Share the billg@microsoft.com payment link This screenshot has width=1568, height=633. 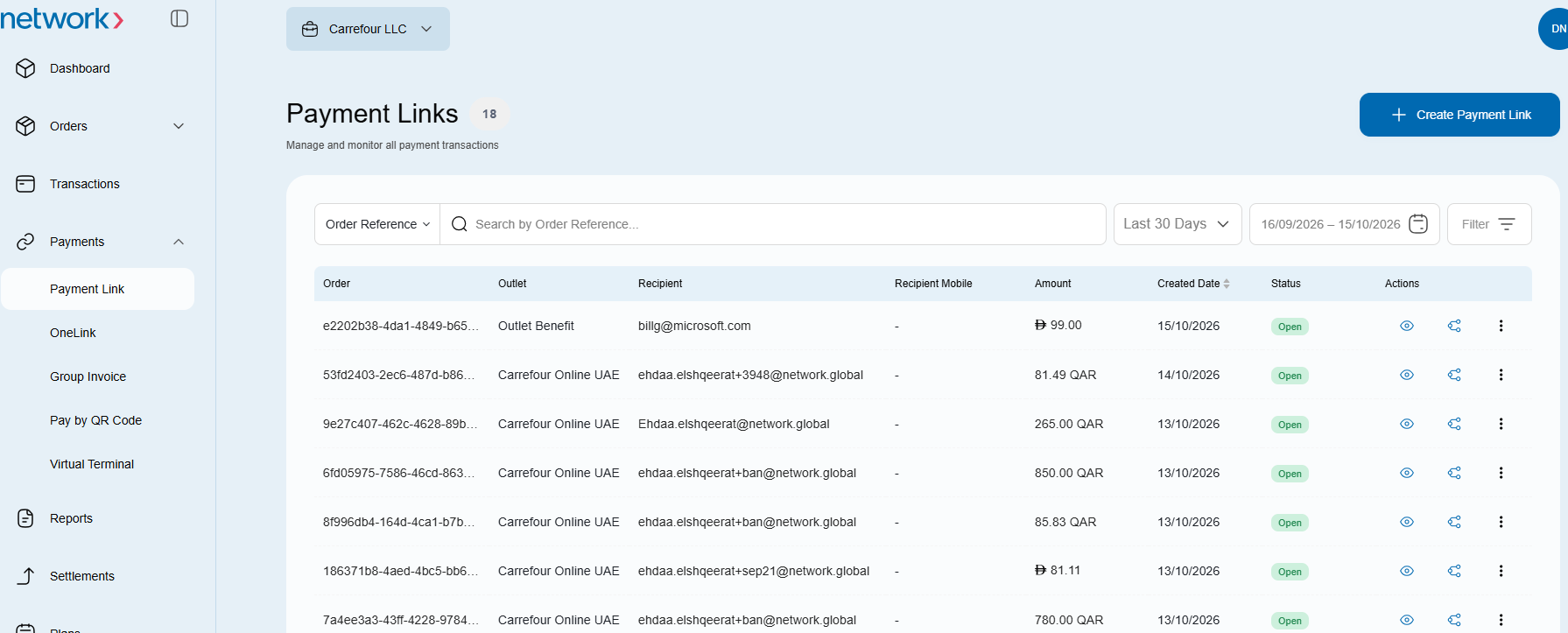pos(1454,326)
